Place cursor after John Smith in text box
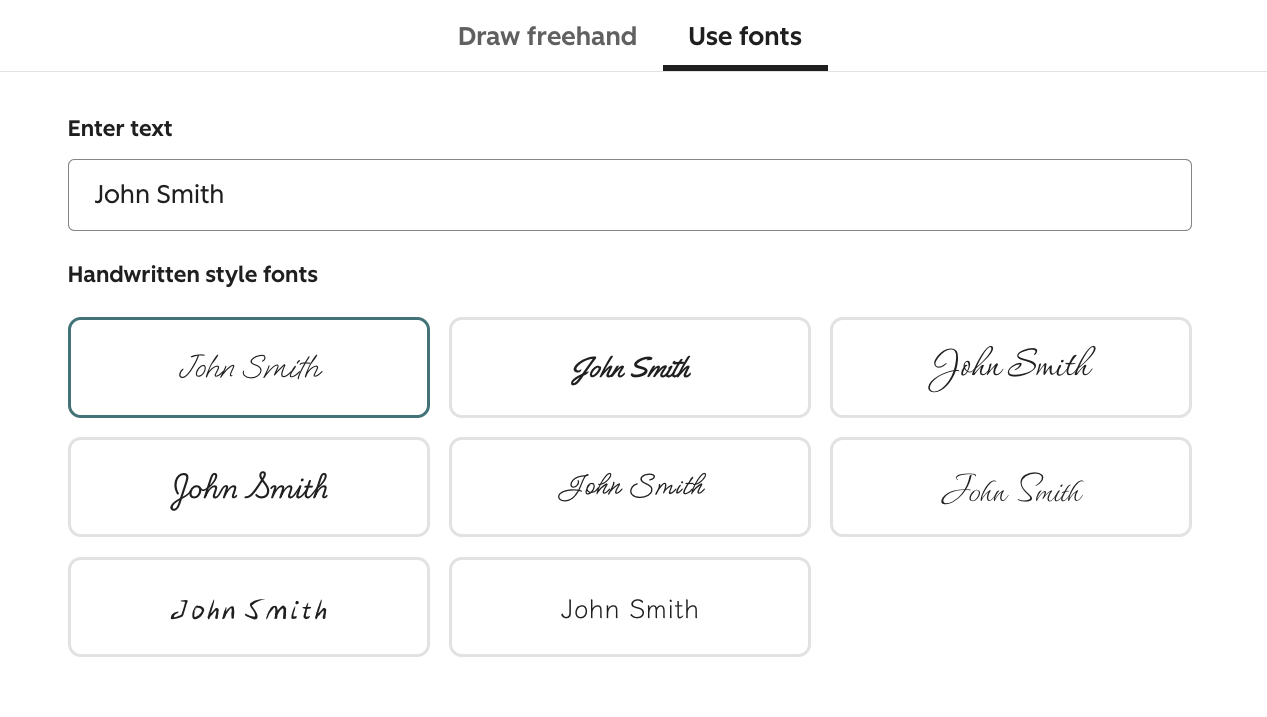This screenshot has height=717, width=1267. point(226,195)
